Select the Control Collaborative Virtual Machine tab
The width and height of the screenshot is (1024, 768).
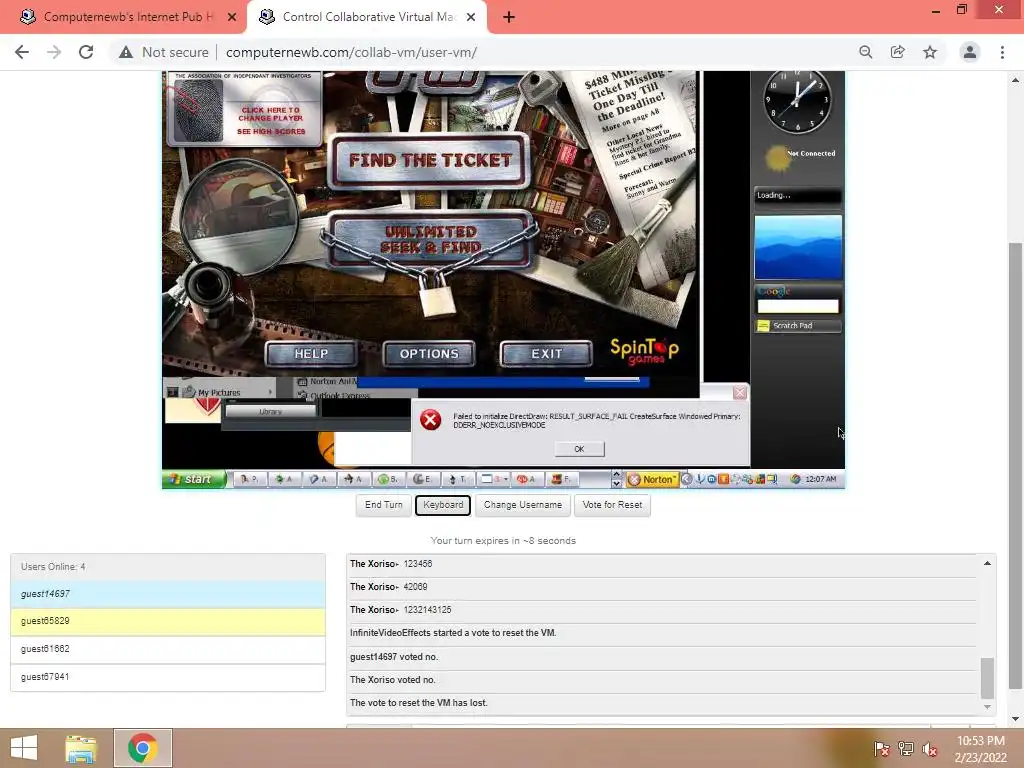(366, 17)
